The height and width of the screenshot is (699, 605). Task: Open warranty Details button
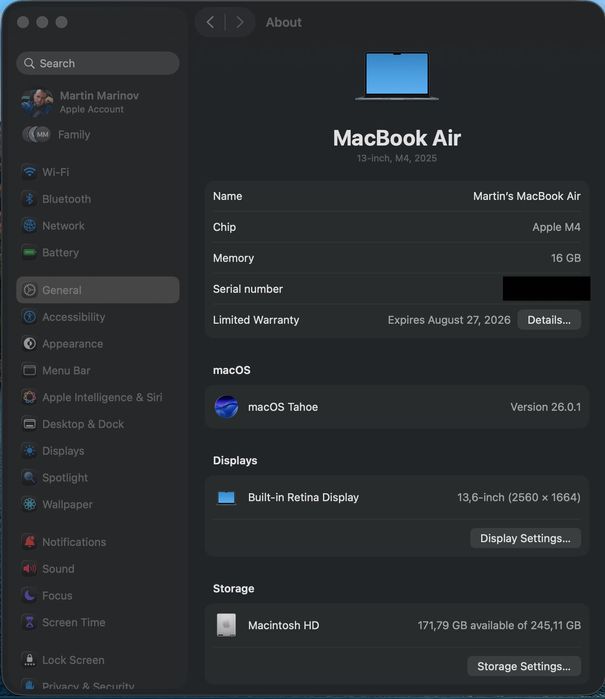coord(549,320)
